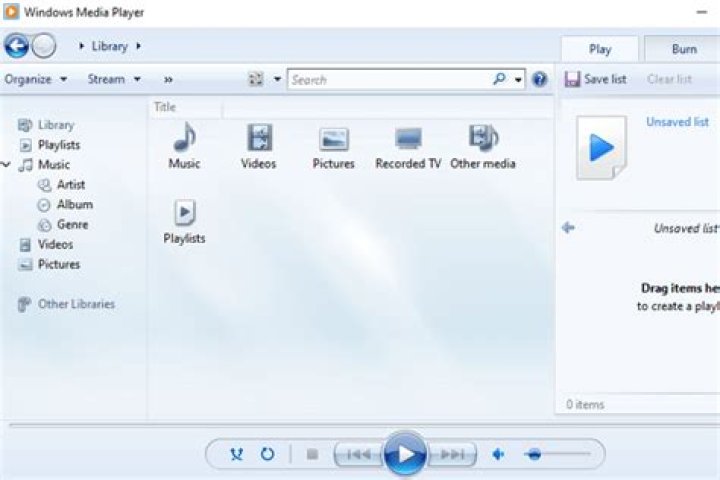Collapse the Music tree node
This screenshot has height=480, width=720.
[x=7, y=165]
